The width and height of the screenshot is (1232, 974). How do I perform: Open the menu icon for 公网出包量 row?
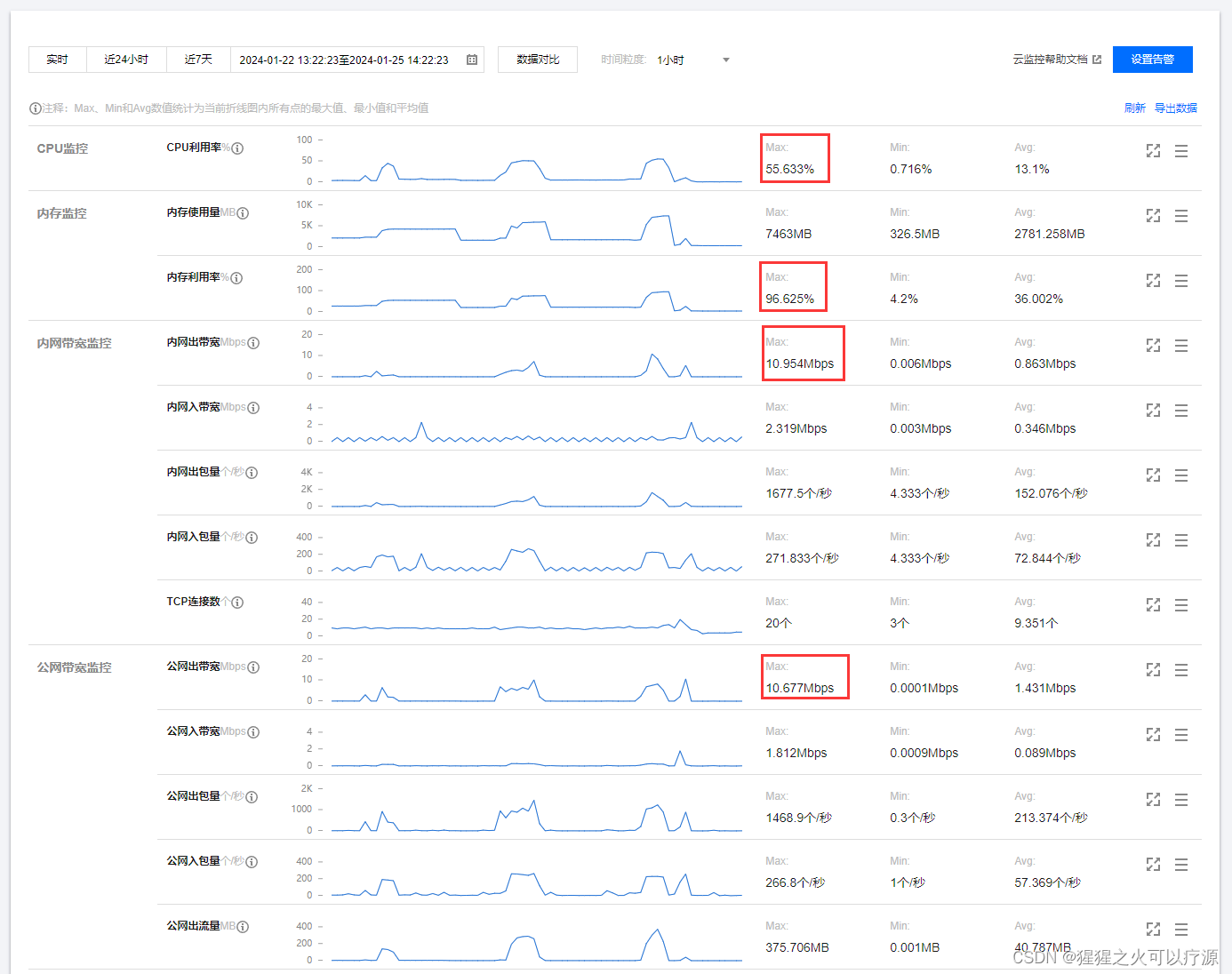tap(1181, 800)
